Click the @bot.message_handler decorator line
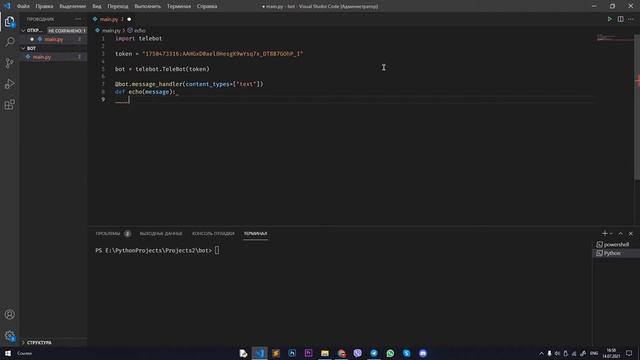Screen dimensions: 640x360 click(189, 84)
